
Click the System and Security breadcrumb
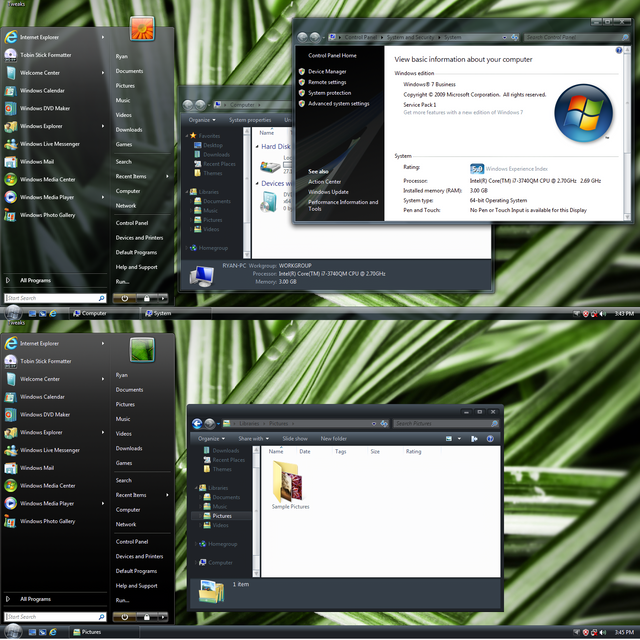[x=410, y=37]
